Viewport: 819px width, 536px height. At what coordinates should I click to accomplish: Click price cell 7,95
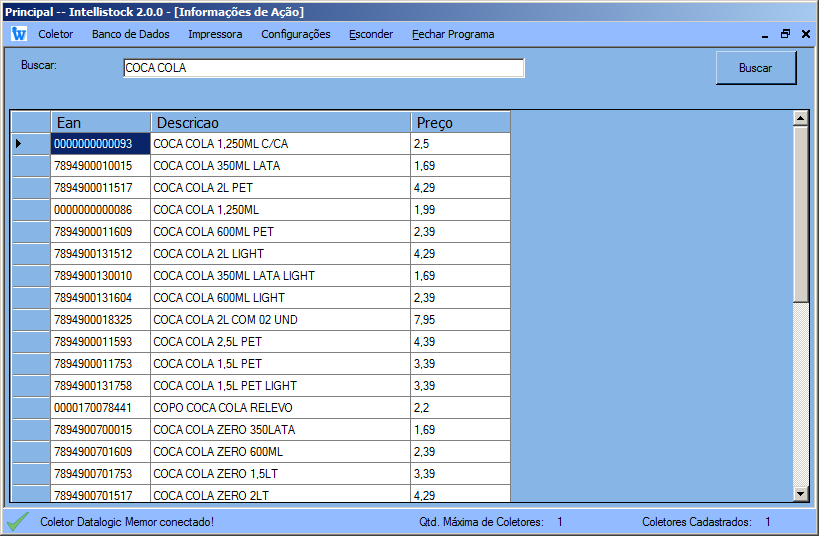coord(461,319)
